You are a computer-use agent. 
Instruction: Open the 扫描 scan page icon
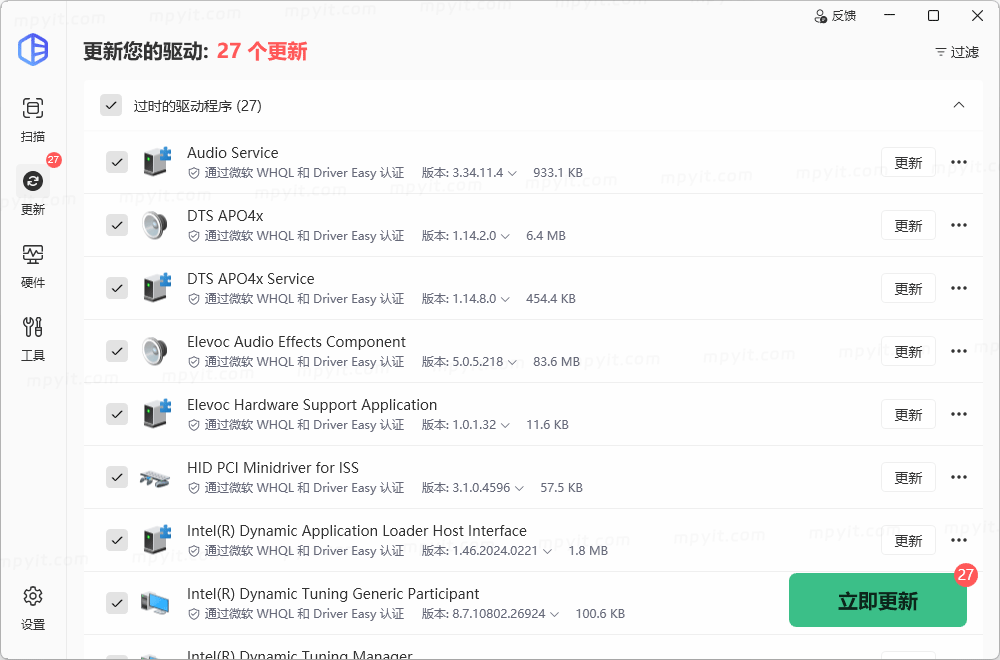(x=33, y=108)
